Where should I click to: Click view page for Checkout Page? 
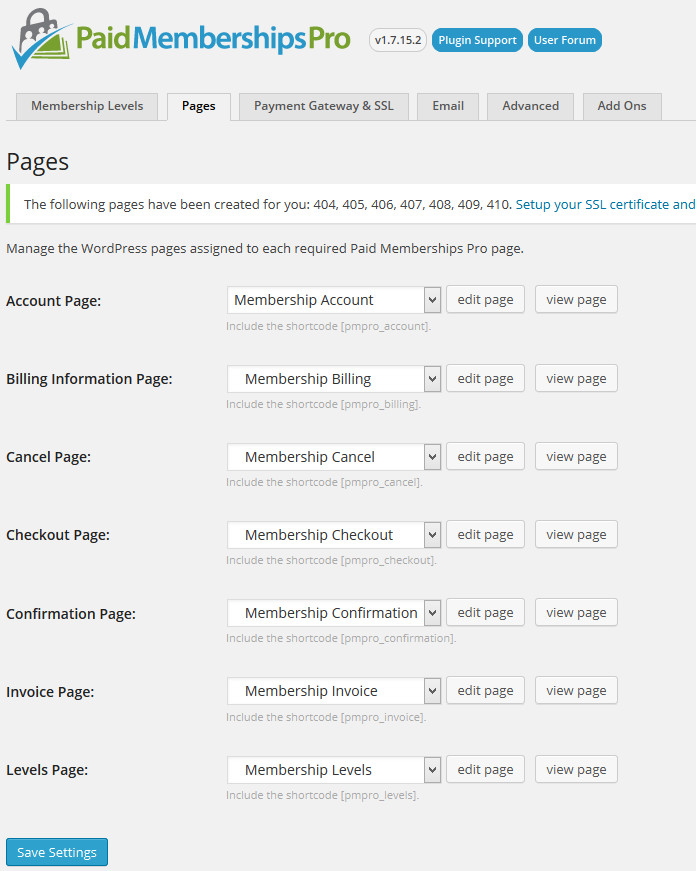point(576,534)
